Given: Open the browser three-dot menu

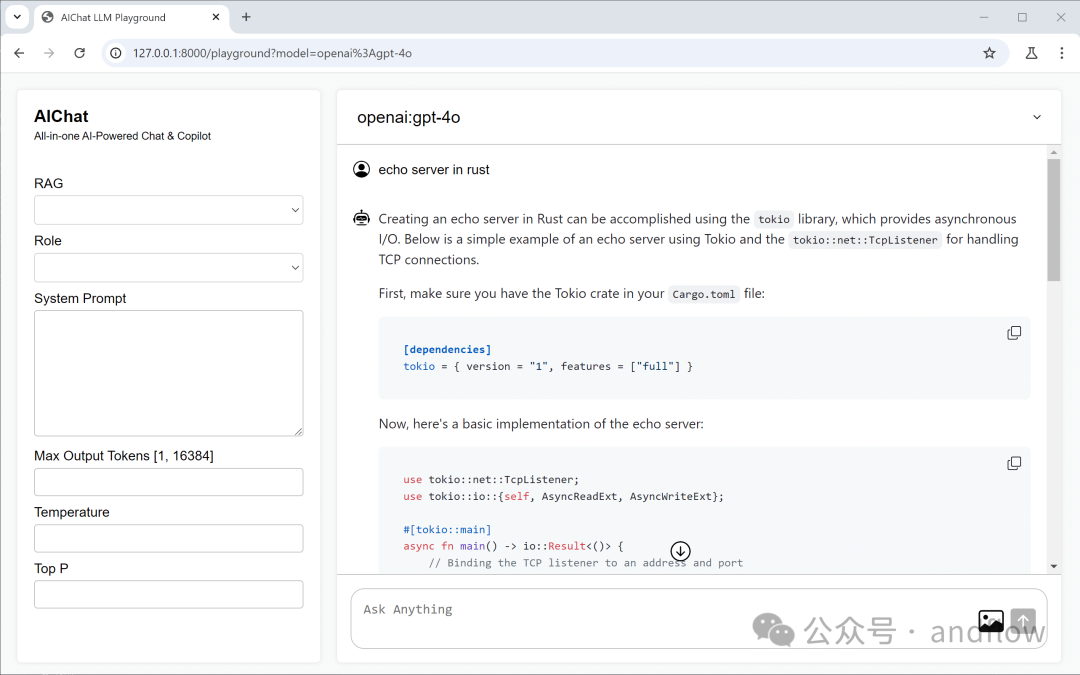Looking at the screenshot, I should coord(1061,53).
